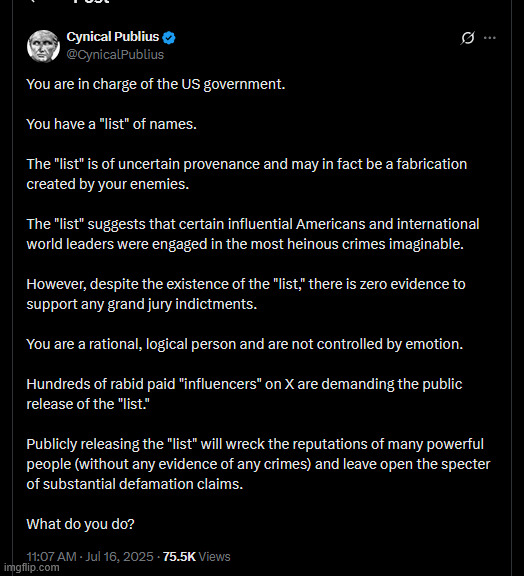This screenshot has width=524, height=576.
Task: Click the paragraph mentioning substantial defamation claims
Action: [258, 464]
